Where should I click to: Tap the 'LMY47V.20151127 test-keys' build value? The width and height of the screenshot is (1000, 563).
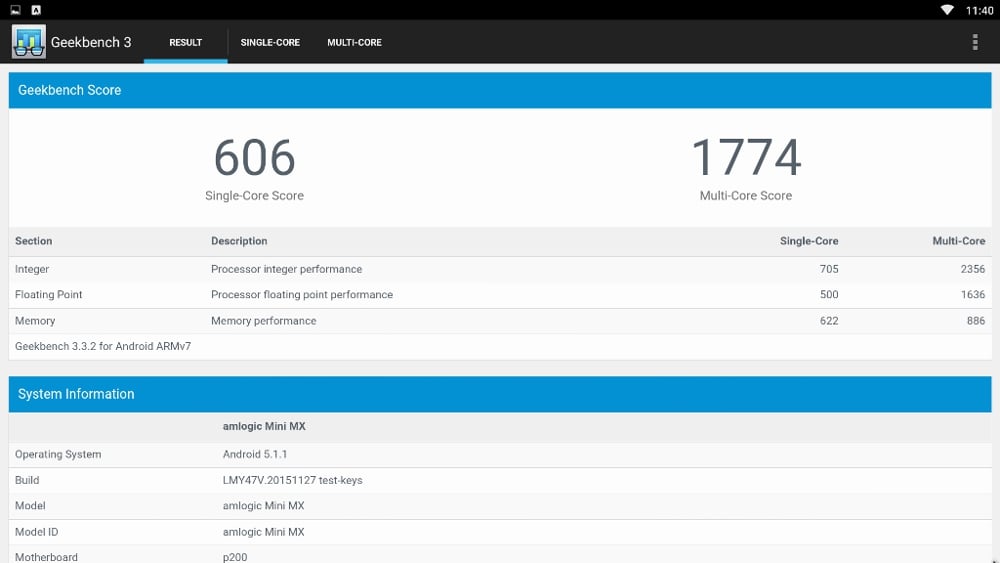(292, 480)
